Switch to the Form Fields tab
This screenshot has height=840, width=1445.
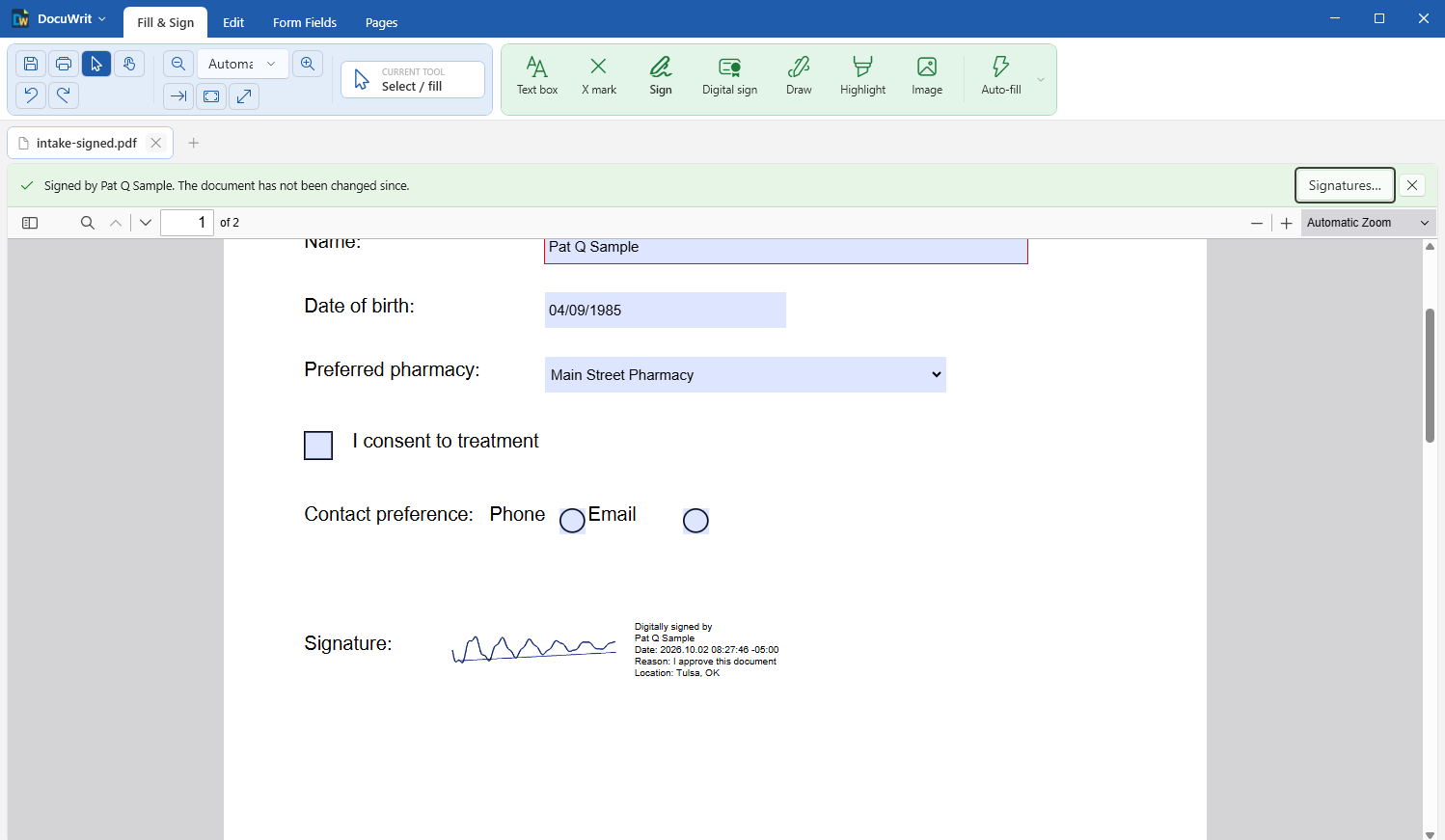coord(305,22)
